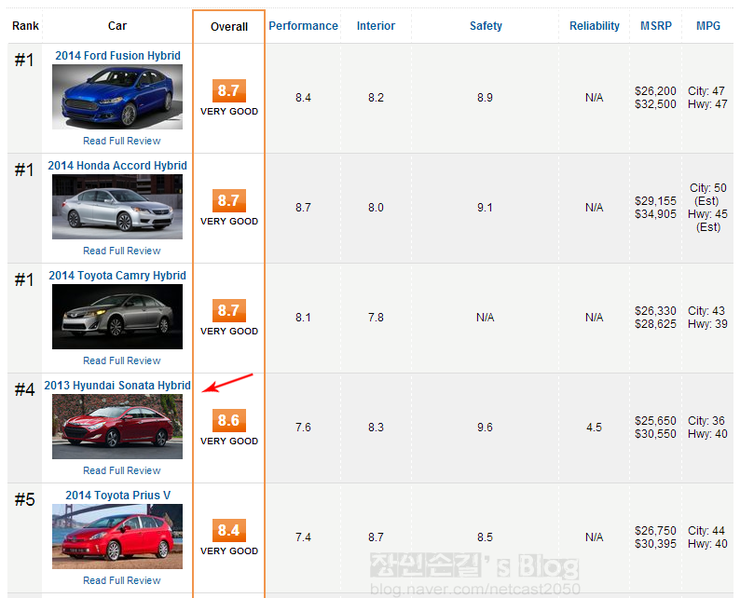Open the 2013 Hyundai Sonata Hybrid link

[x=118, y=386]
